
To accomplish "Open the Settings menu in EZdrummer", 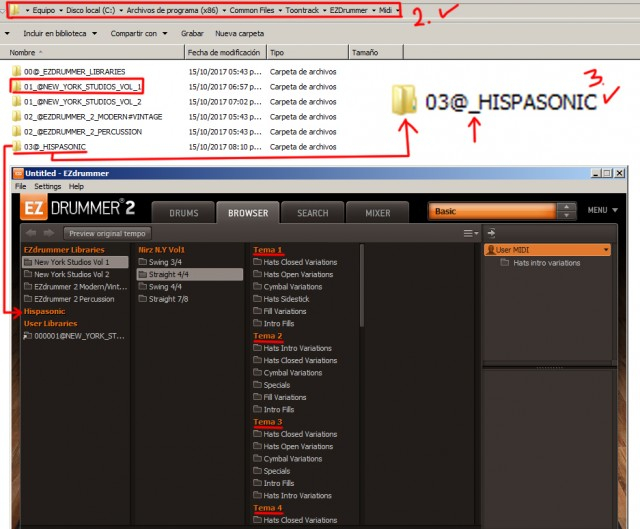I will (47, 186).
